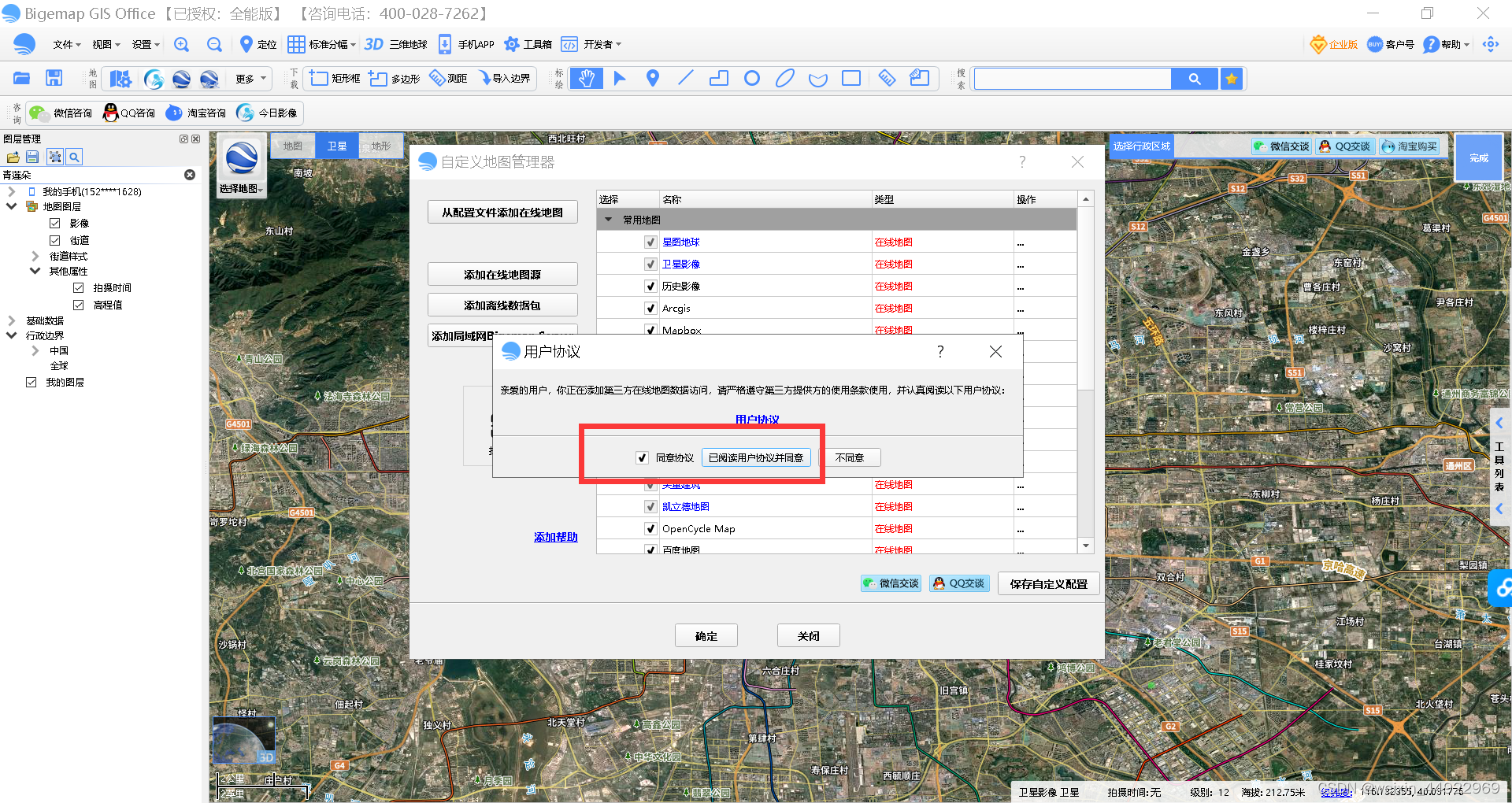Select the ellipse drawing tool
This screenshot has height=803, width=1512.
point(785,78)
